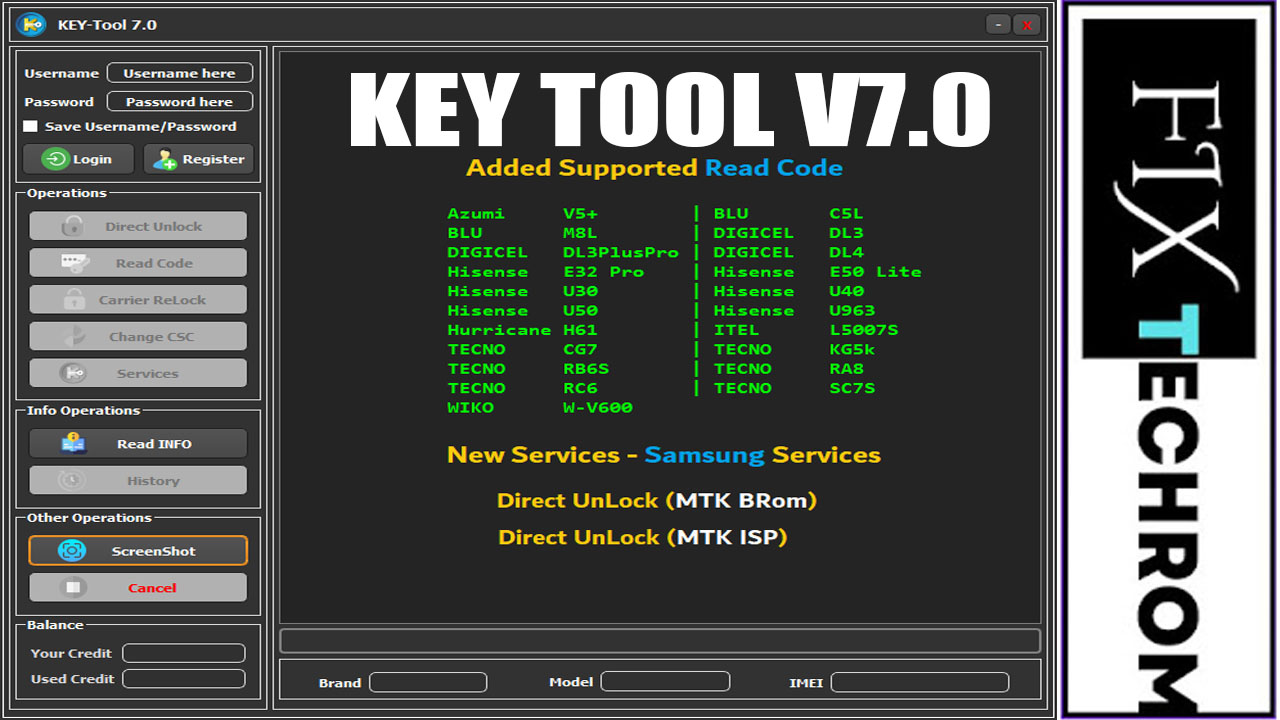Run Read INFO operation

[138, 443]
